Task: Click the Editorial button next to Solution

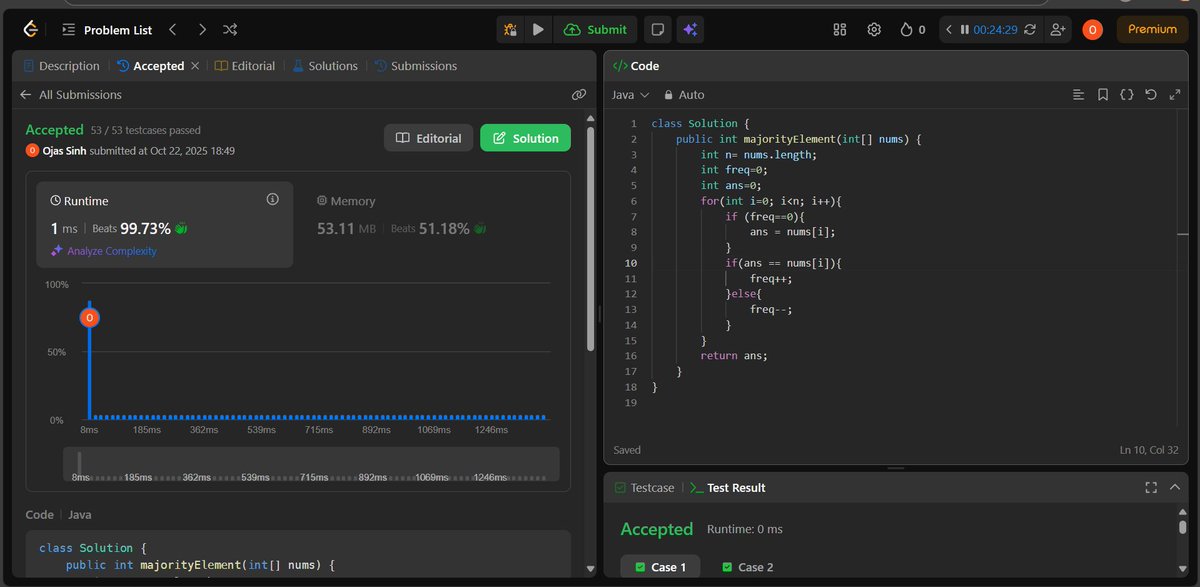Action: [x=428, y=138]
